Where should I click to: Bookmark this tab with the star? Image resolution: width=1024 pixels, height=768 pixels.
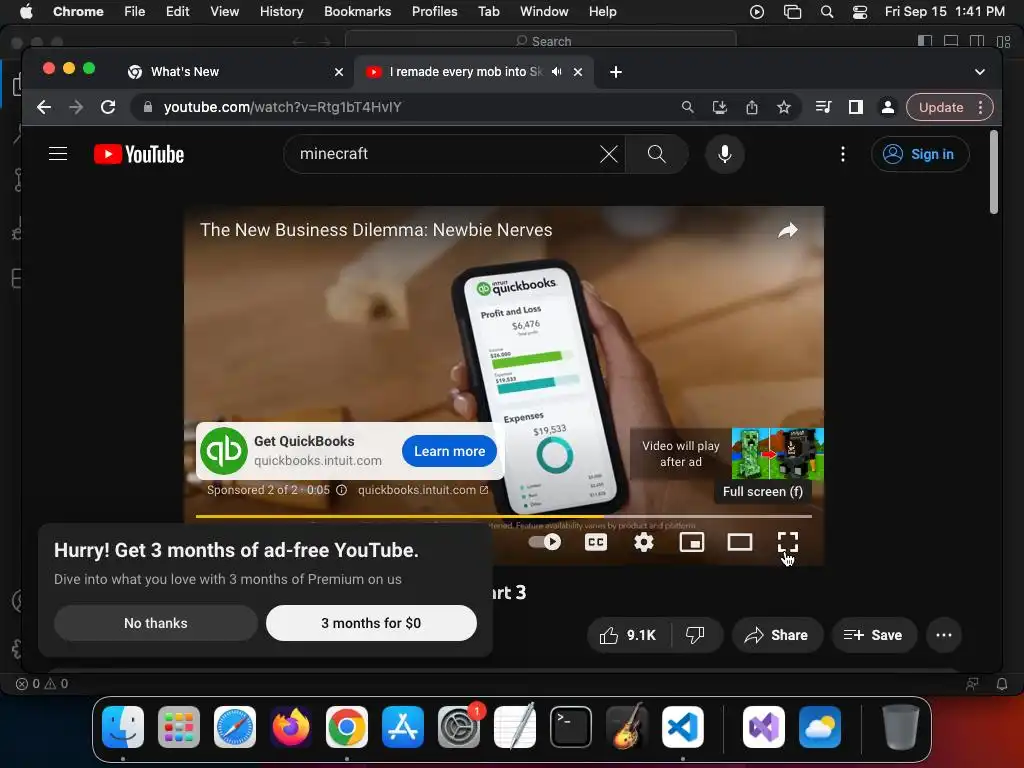click(x=784, y=107)
